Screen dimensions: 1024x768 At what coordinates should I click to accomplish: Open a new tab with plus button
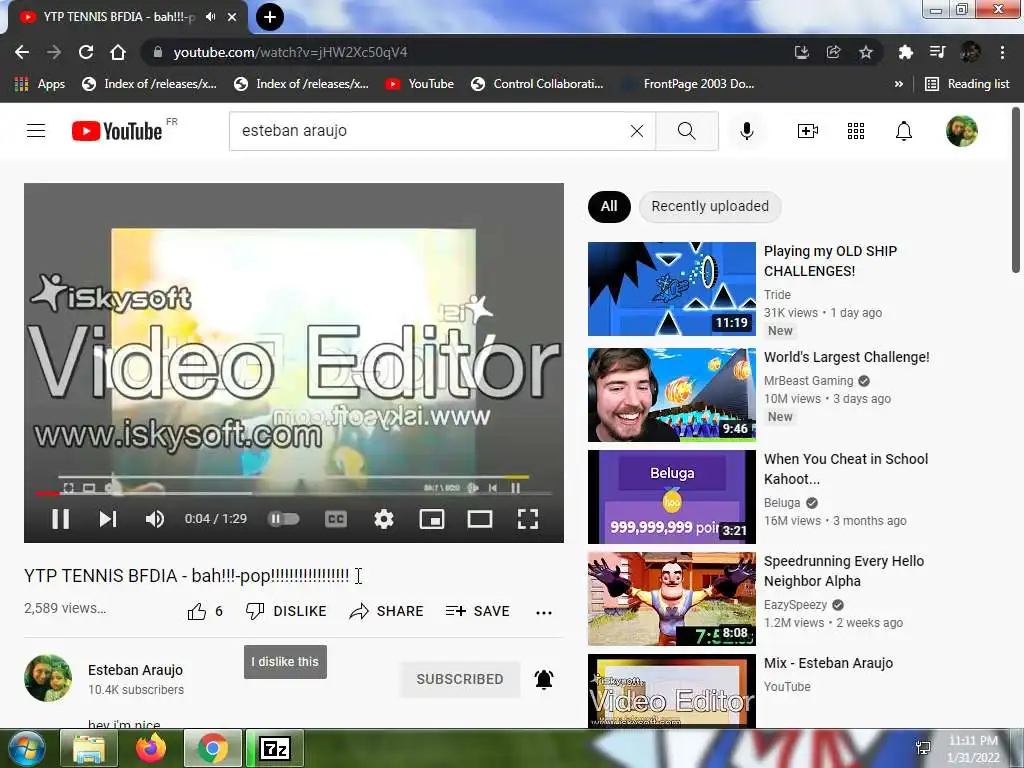(270, 17)
